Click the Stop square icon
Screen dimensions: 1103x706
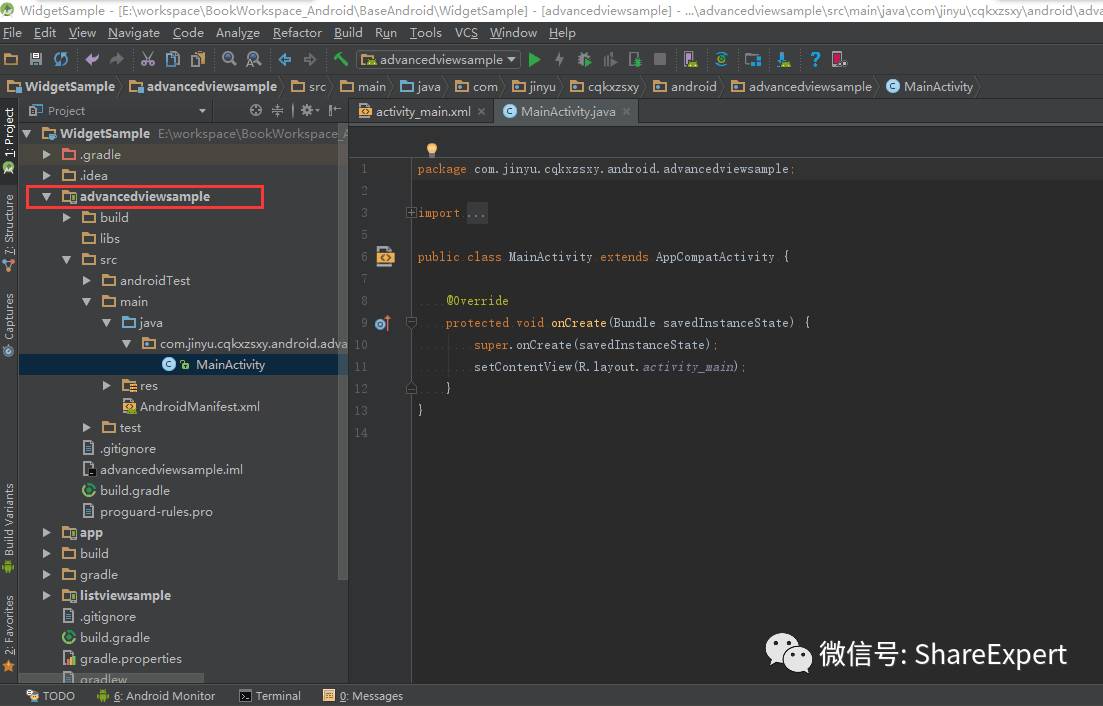(660, 60)
